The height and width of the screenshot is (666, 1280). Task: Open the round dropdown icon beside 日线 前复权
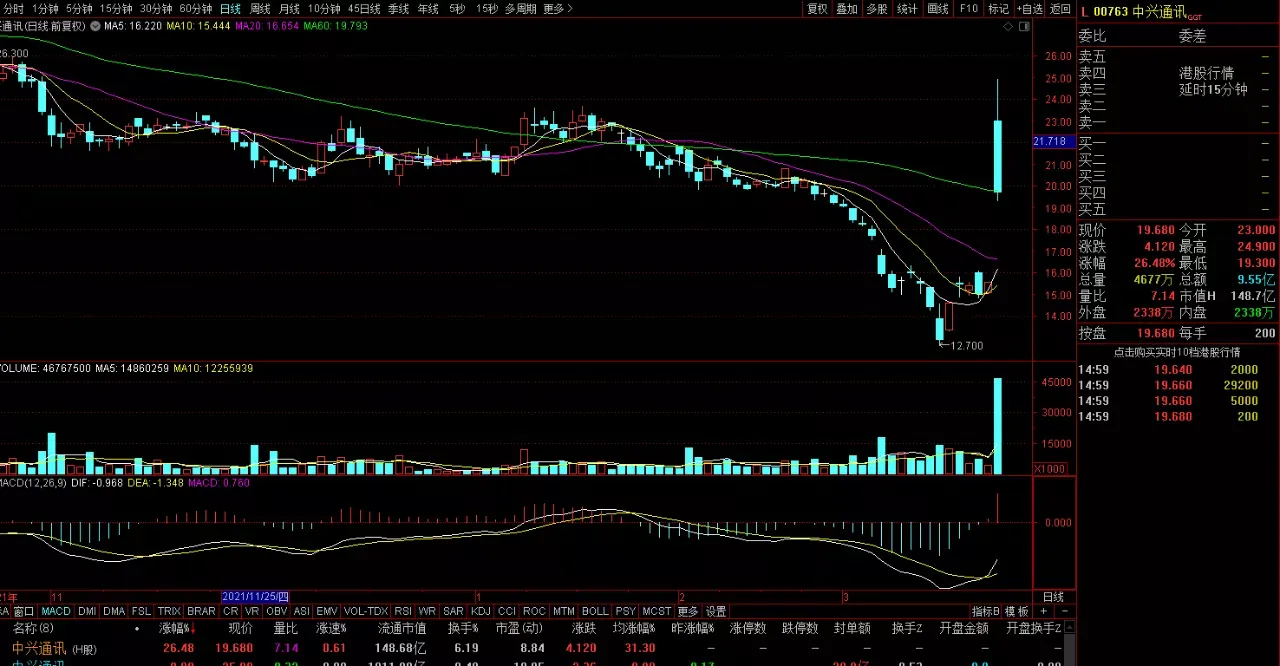click(96, 26)
